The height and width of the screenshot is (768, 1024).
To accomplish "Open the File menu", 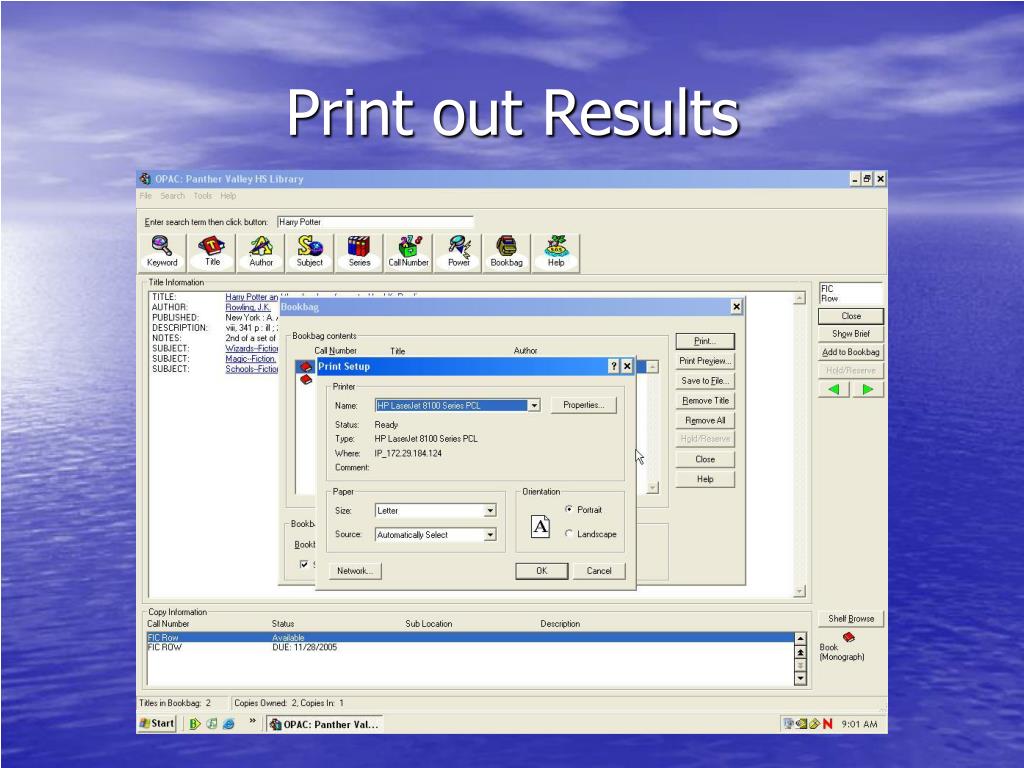I will tap(146, 196).
